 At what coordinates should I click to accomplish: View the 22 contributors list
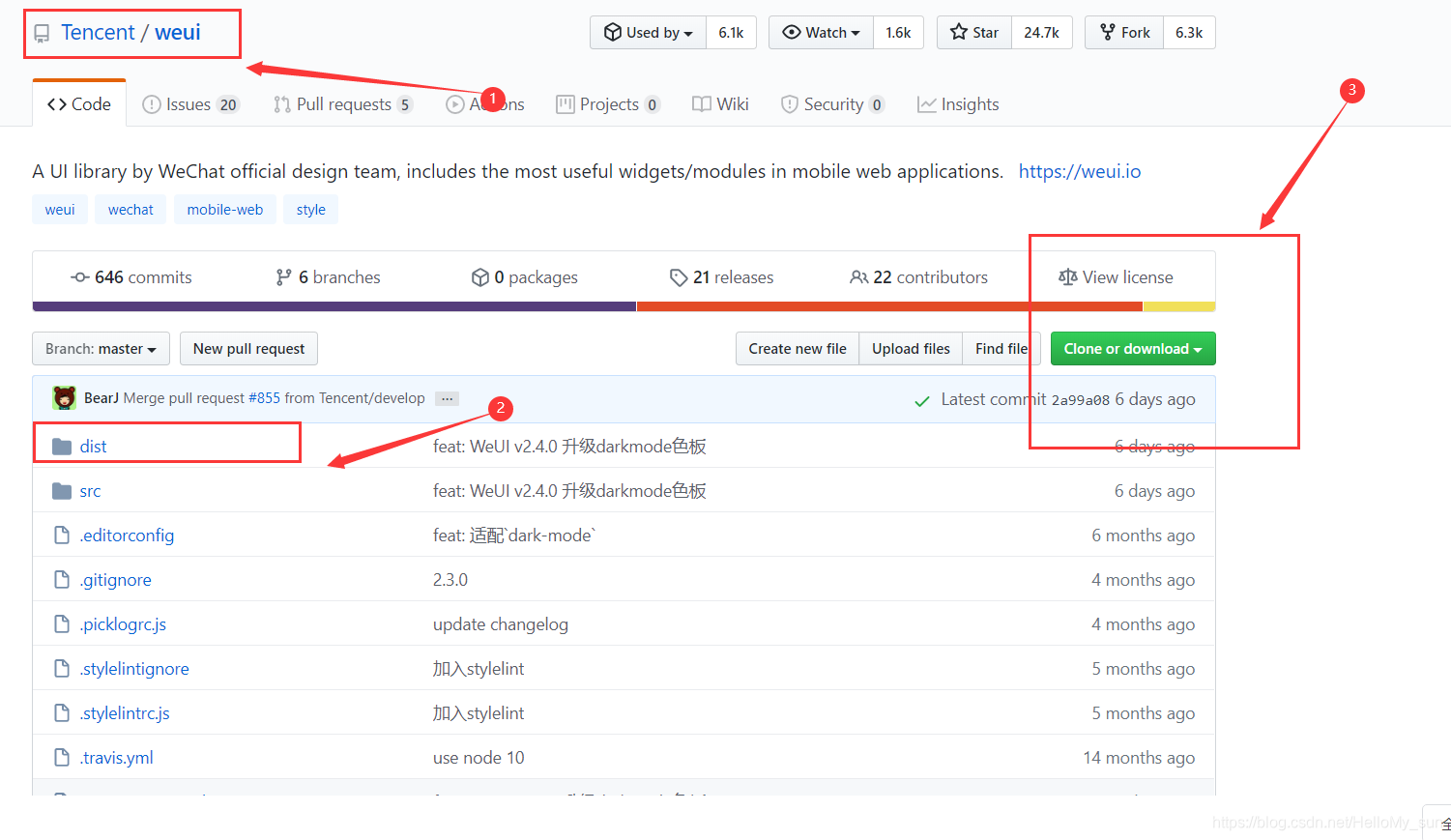pos(918,277)
